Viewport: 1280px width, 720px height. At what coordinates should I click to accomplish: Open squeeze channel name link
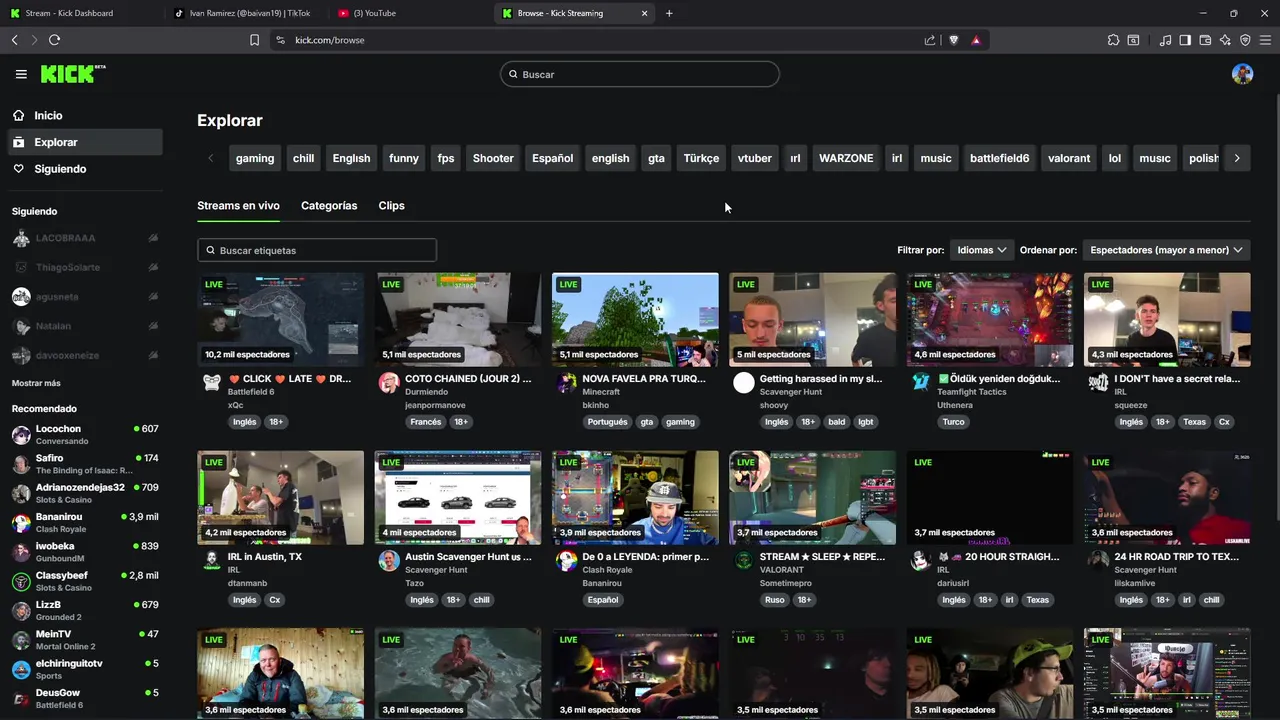click(x=1131, y=405)
